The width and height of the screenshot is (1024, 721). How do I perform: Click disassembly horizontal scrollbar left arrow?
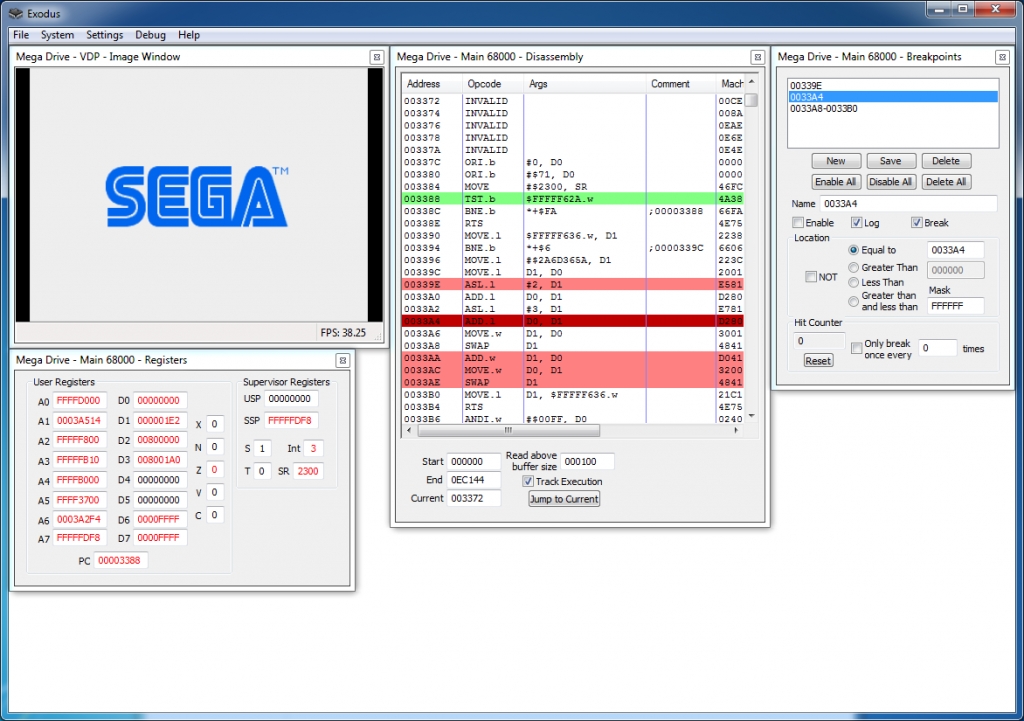[409, 430]
